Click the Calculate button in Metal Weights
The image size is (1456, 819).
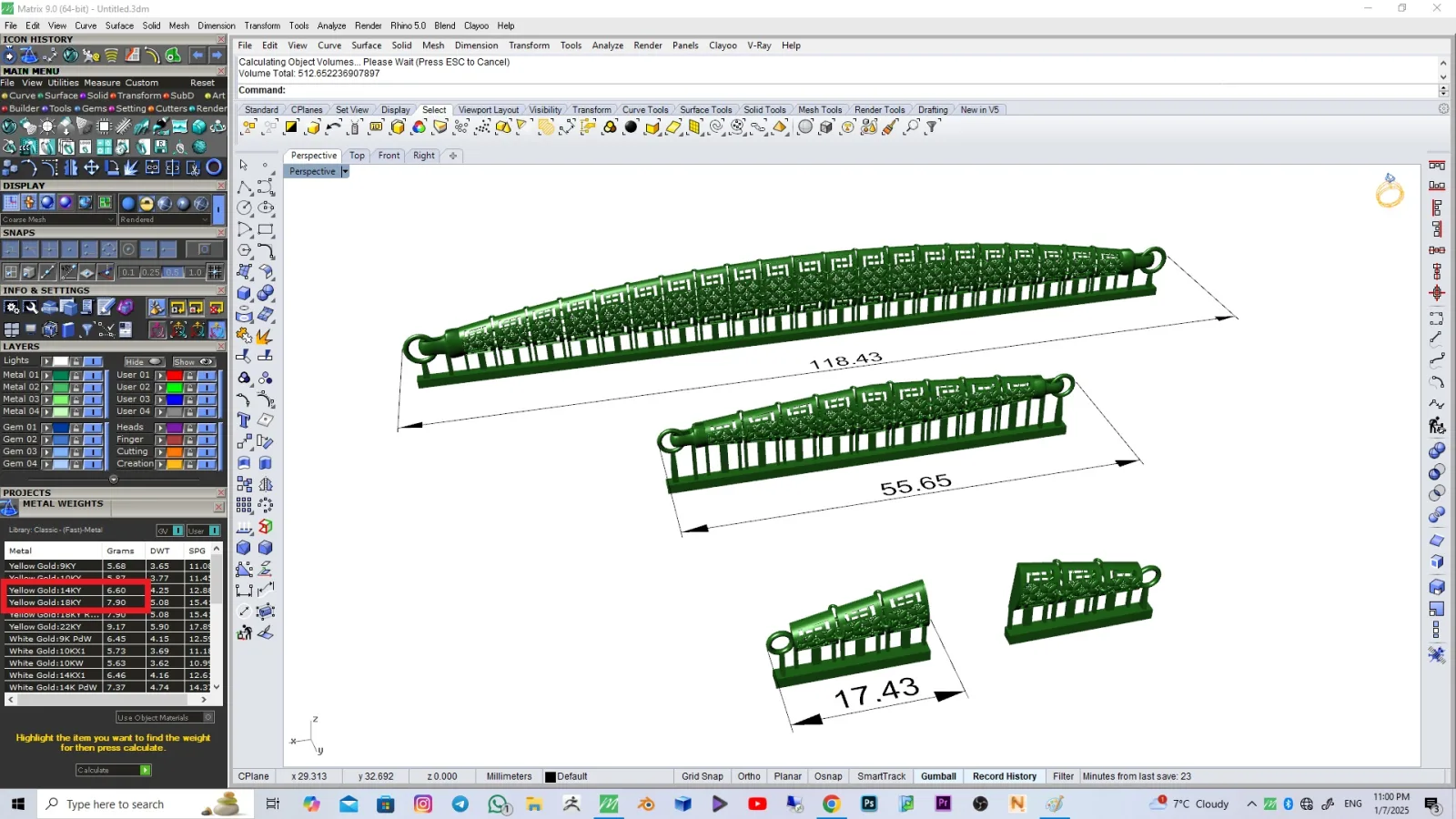(x=114, y=770)
